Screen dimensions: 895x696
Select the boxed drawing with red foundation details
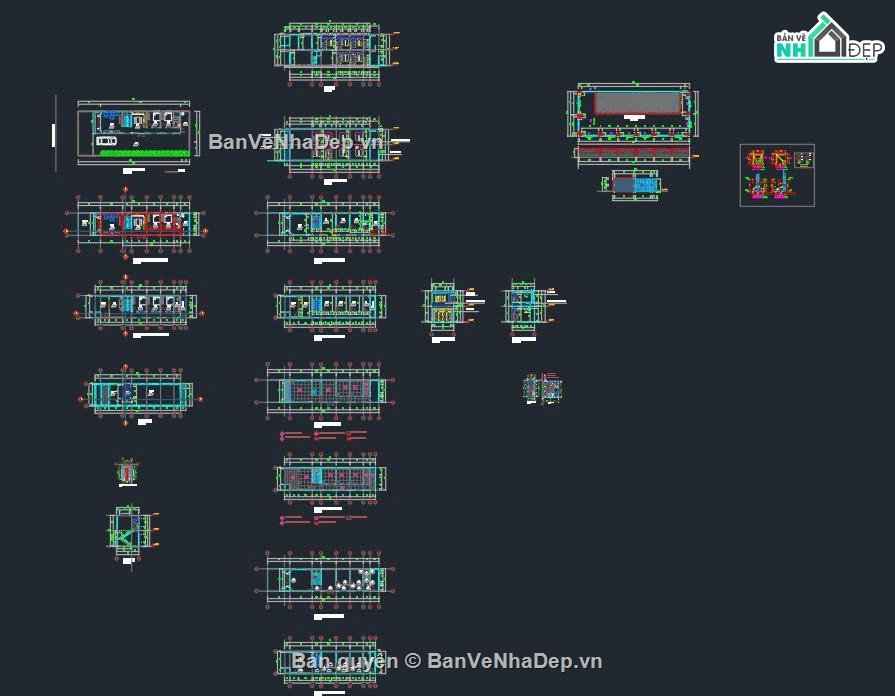777,175
